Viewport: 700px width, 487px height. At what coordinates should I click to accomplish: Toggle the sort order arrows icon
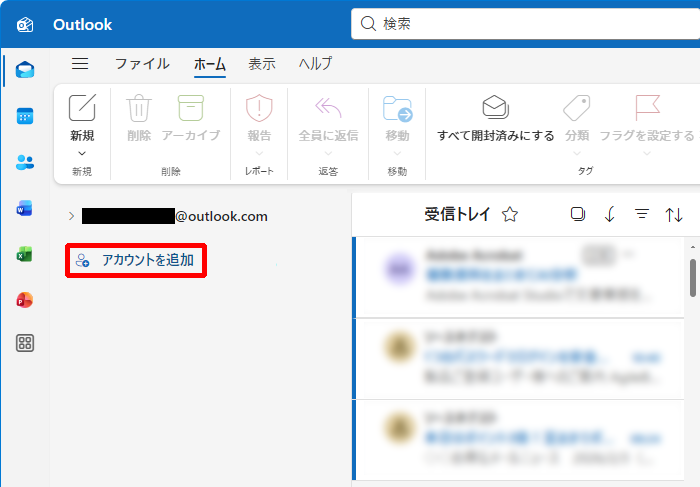(x=674, y=214)
